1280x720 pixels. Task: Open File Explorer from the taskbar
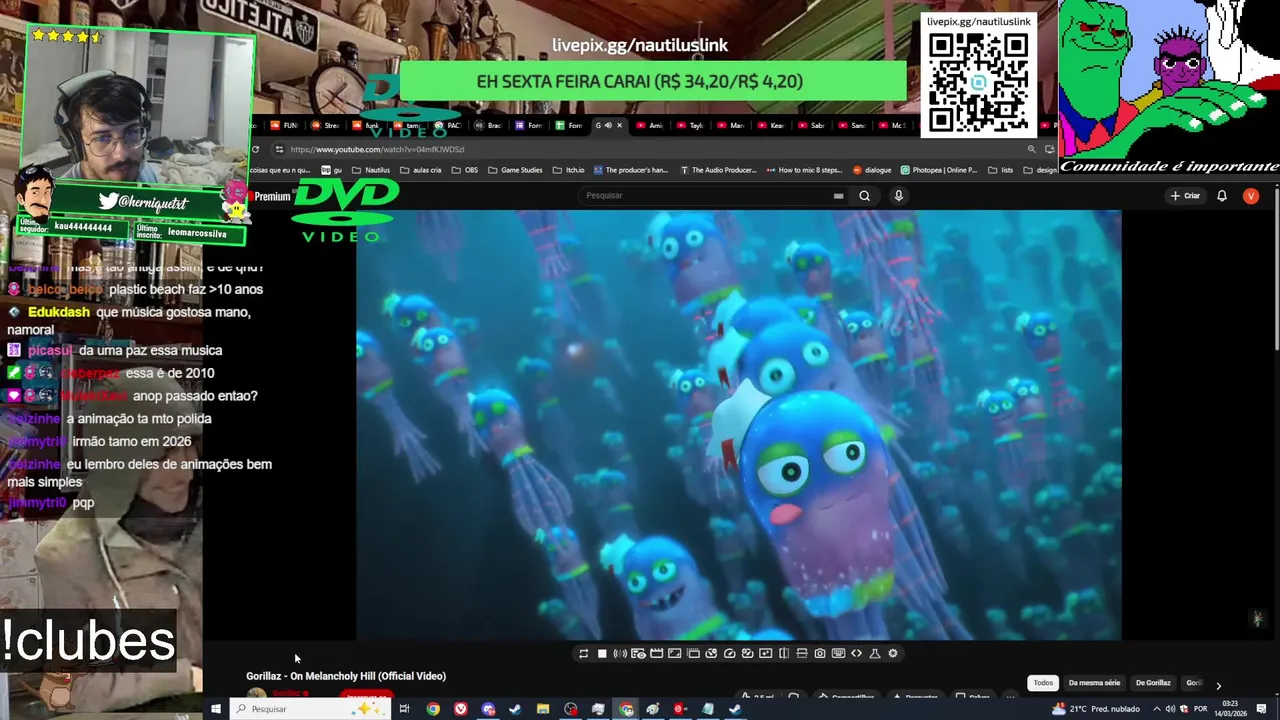[x=543, y=709]
